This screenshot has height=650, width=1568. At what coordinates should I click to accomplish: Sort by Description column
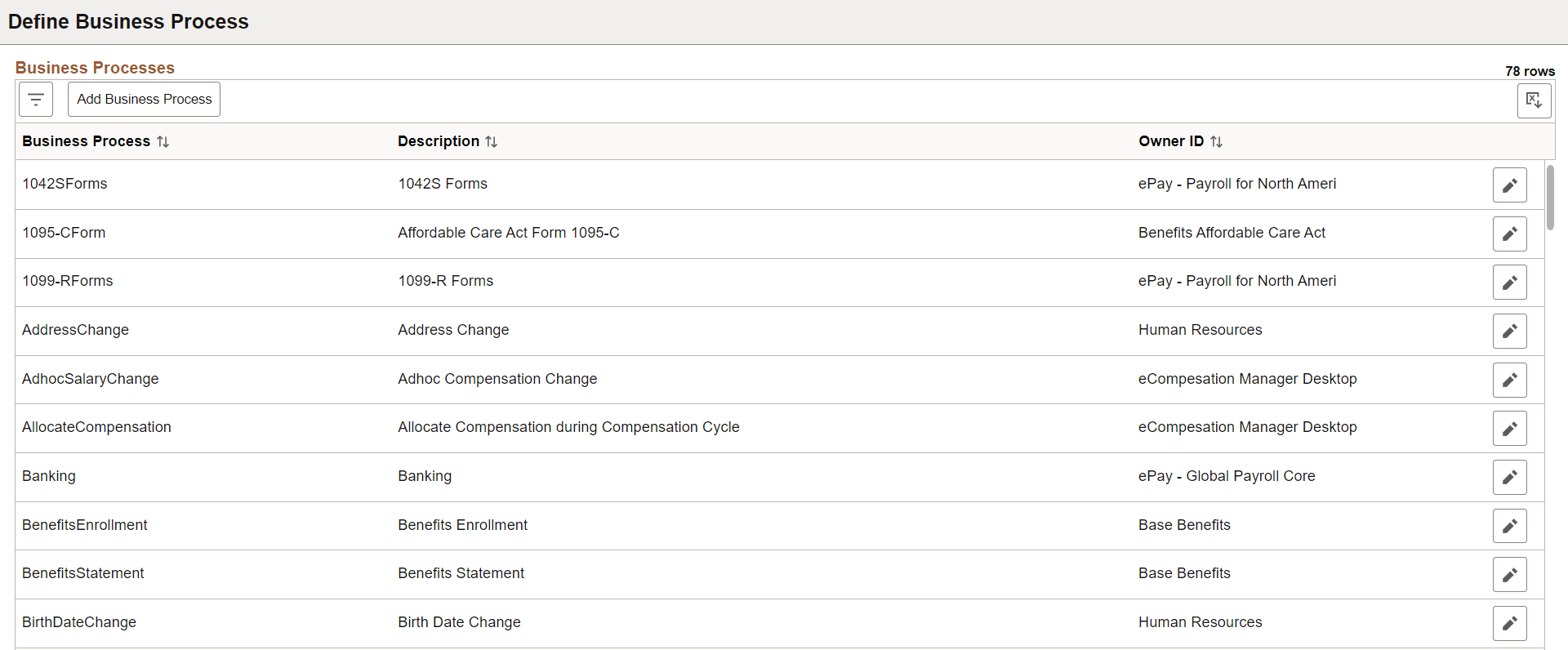pyautogui.click(x=491, y=142)
